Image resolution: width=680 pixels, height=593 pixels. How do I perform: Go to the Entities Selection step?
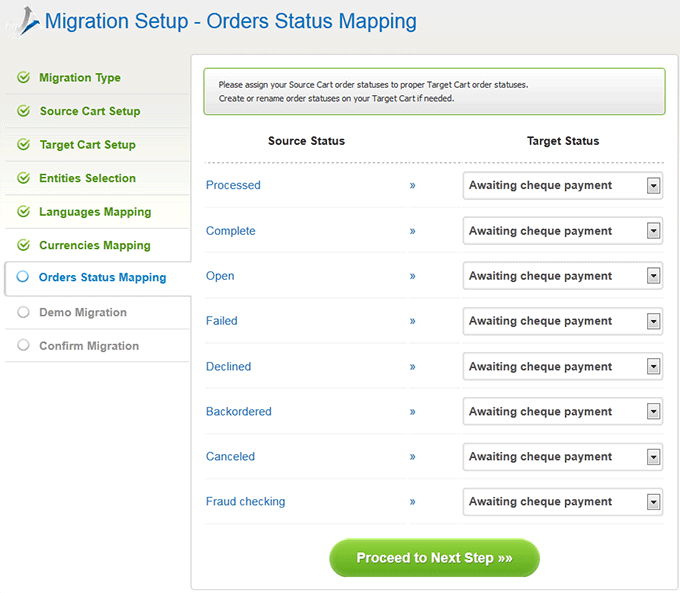pos(87,178)
